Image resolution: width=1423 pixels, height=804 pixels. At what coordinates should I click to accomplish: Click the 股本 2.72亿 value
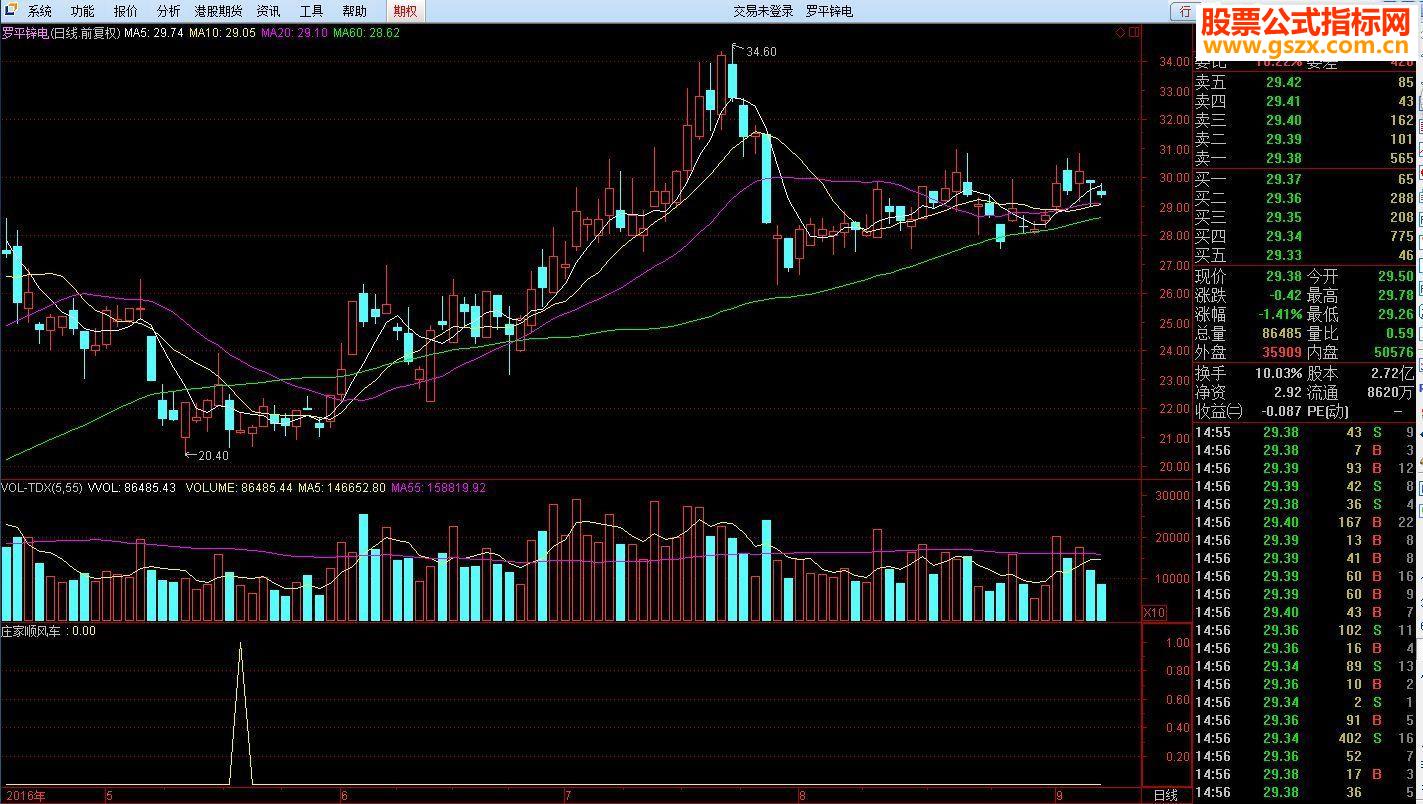[1394, 373]
